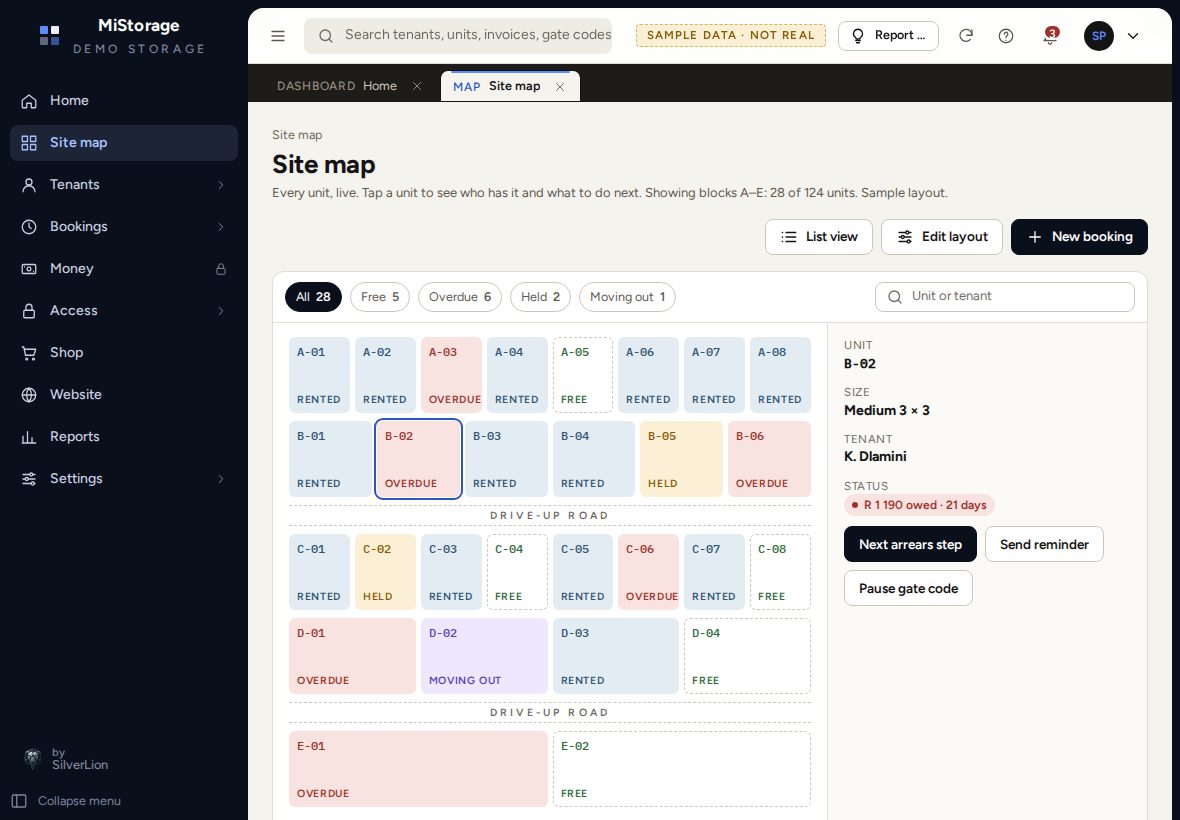This screenshot has height=820, width=1180.
Task: Select overdue unit B-06
Action: click(x=769, y=459)
